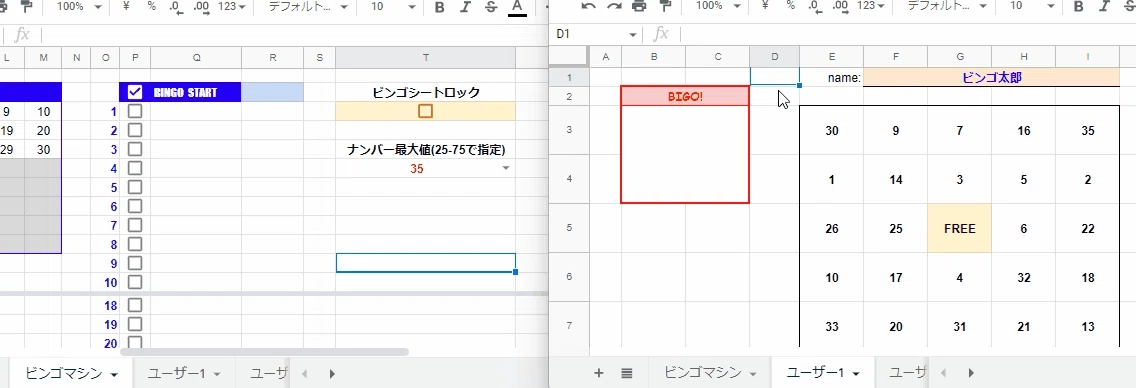Open デフォルト font dropdown in right window

click(x=949, y=7)
